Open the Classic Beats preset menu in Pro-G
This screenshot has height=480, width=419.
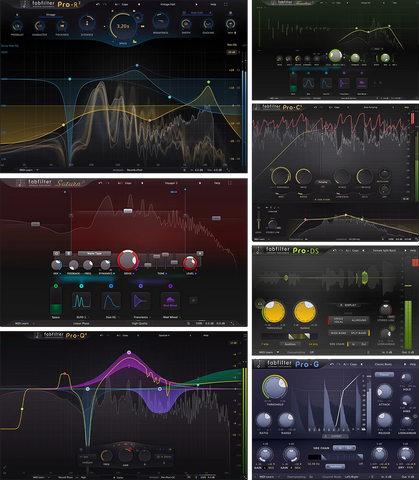coord(383,364)
